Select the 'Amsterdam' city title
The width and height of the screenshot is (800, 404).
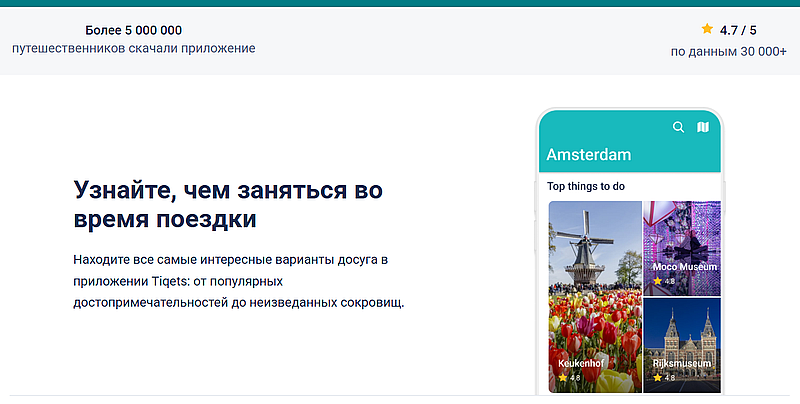pyautogui.click(x=589, y=155)
